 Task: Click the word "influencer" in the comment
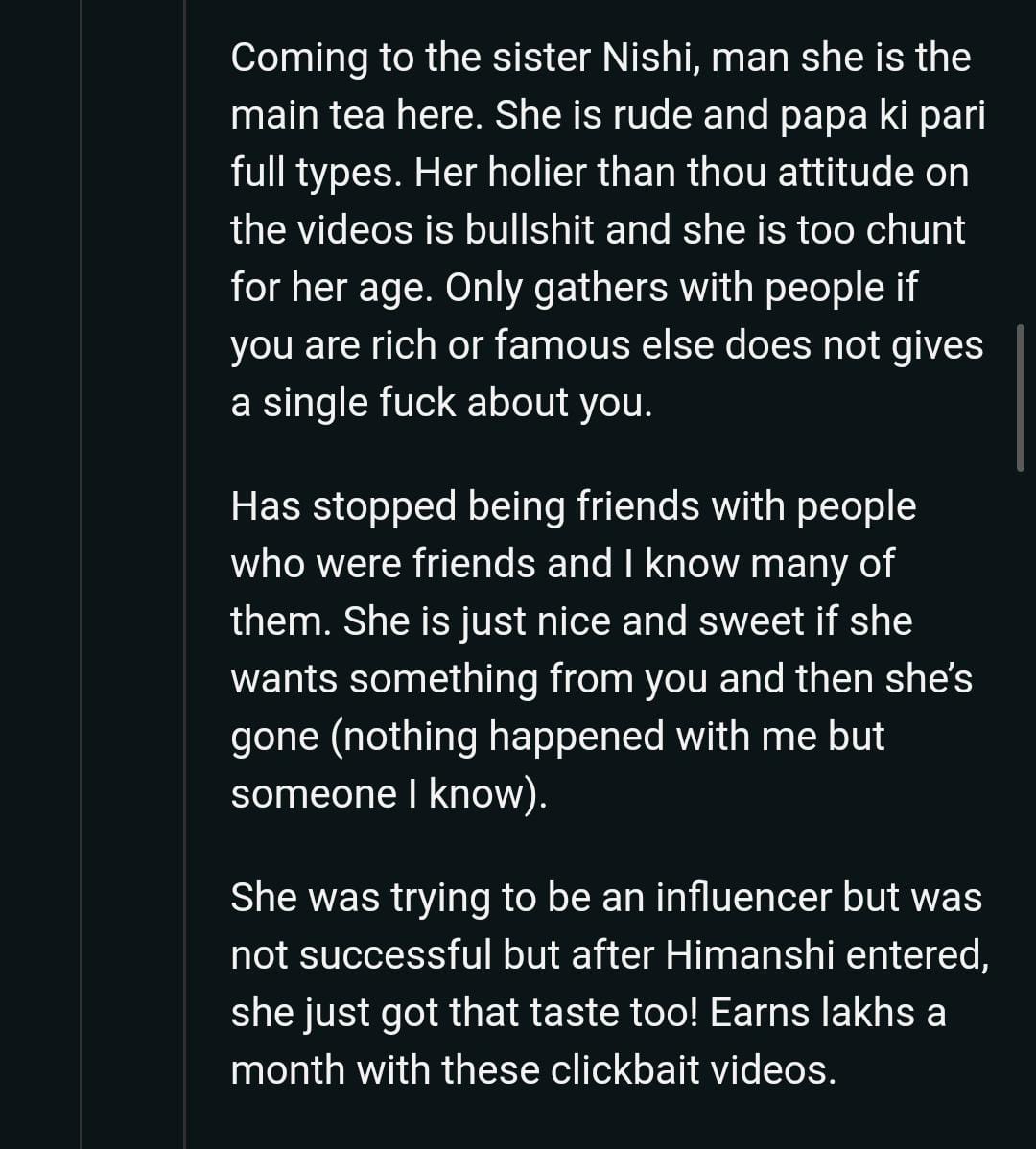[x=742, y=898]
